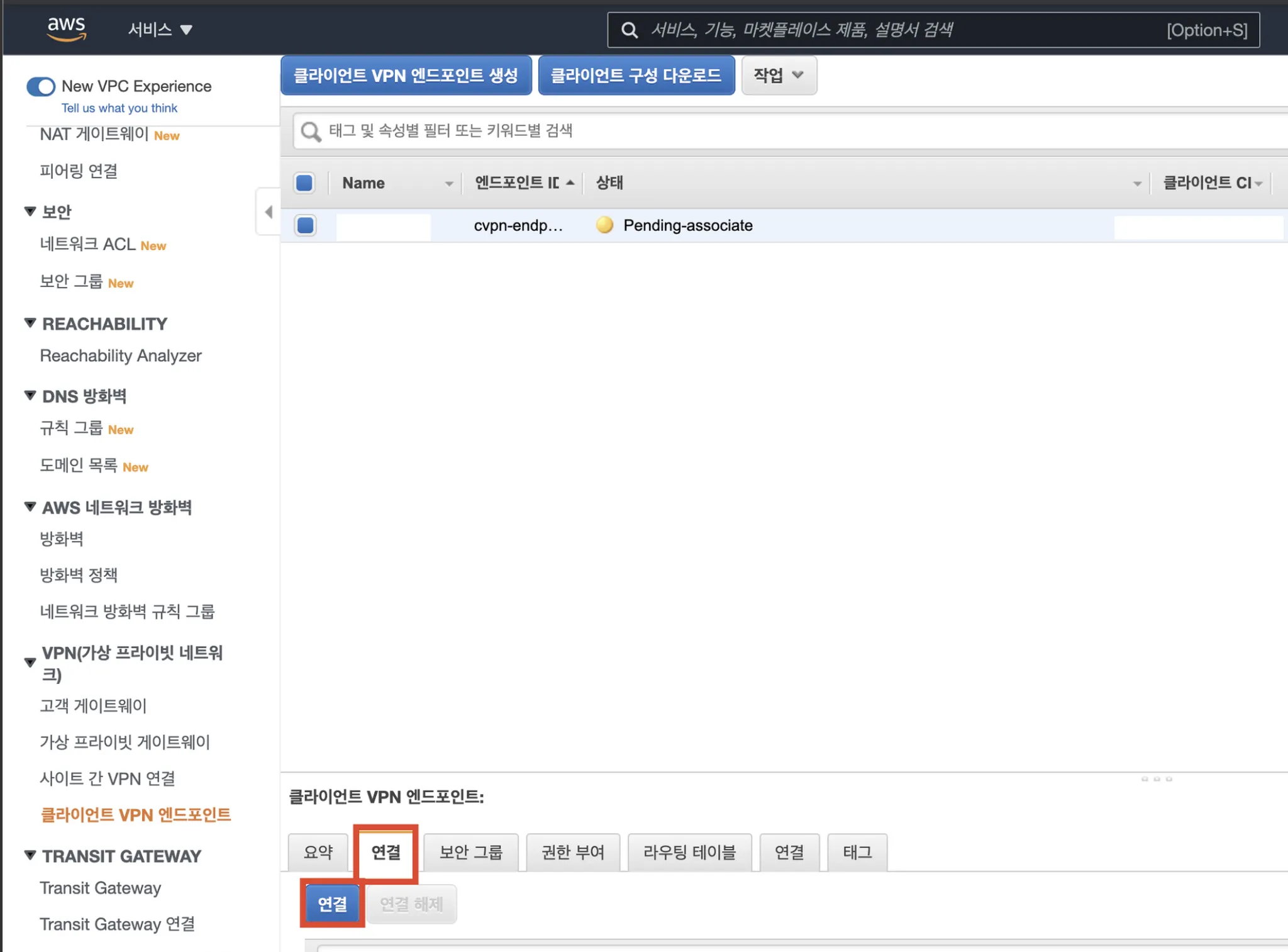The height and width of the screenshot is (952, 1288).
Task: Click the AWS logo icon
Action: [66, 28]
